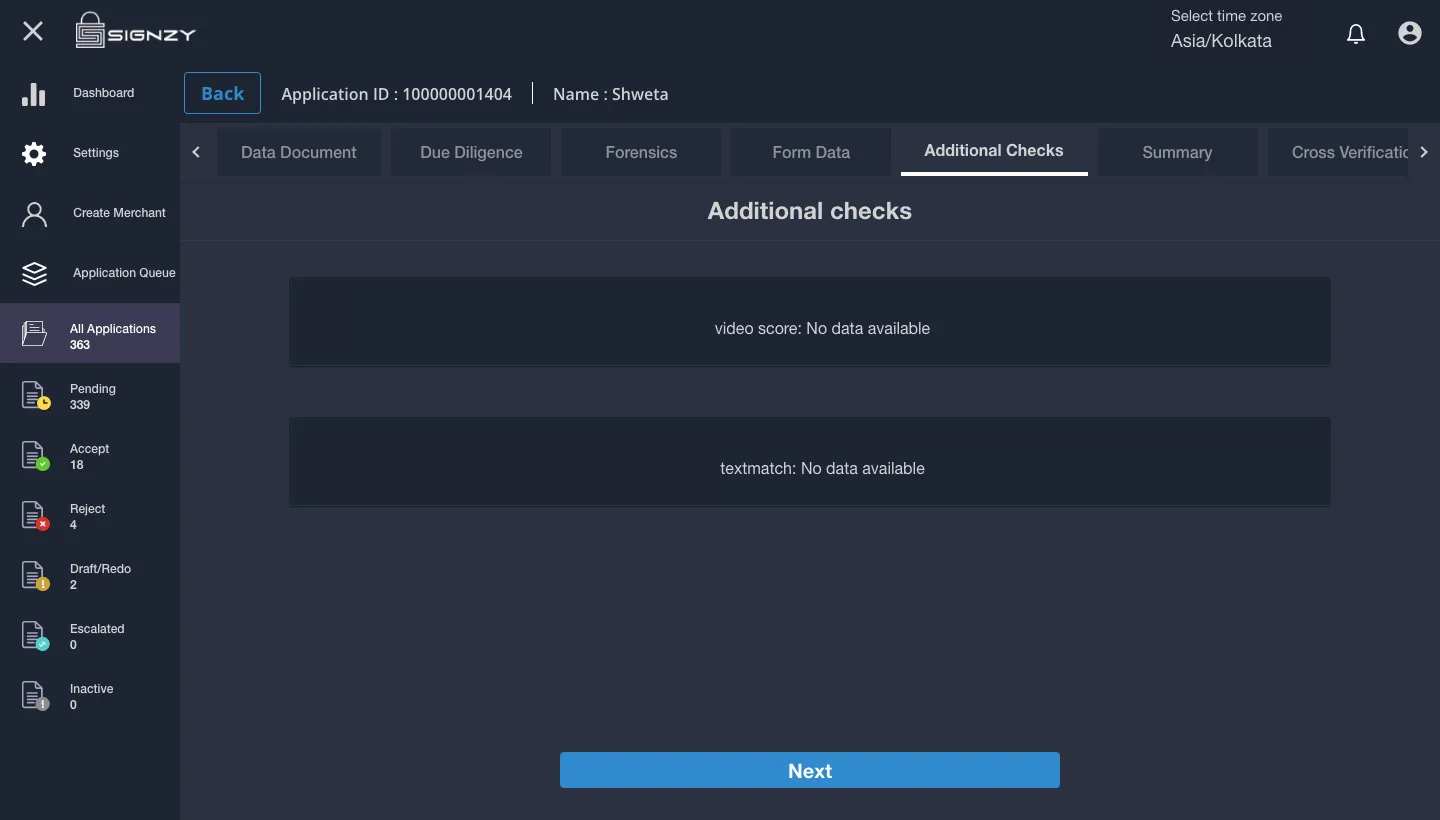
Task: Click the Pending document clock icon
Action: click(35, 395)
